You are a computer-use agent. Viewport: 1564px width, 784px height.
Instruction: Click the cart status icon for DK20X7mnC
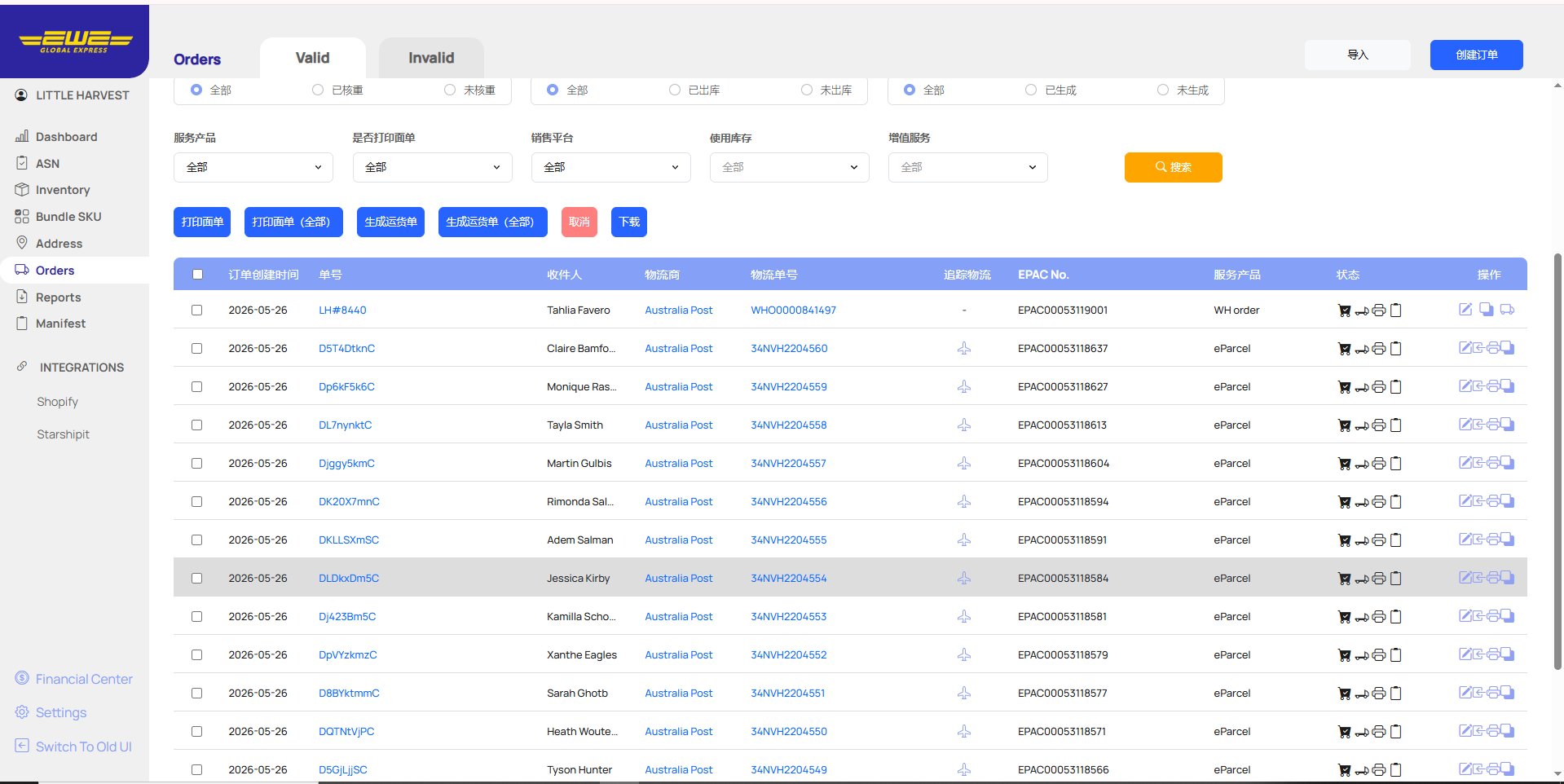pyautogui.click(x=1345, y=502)
